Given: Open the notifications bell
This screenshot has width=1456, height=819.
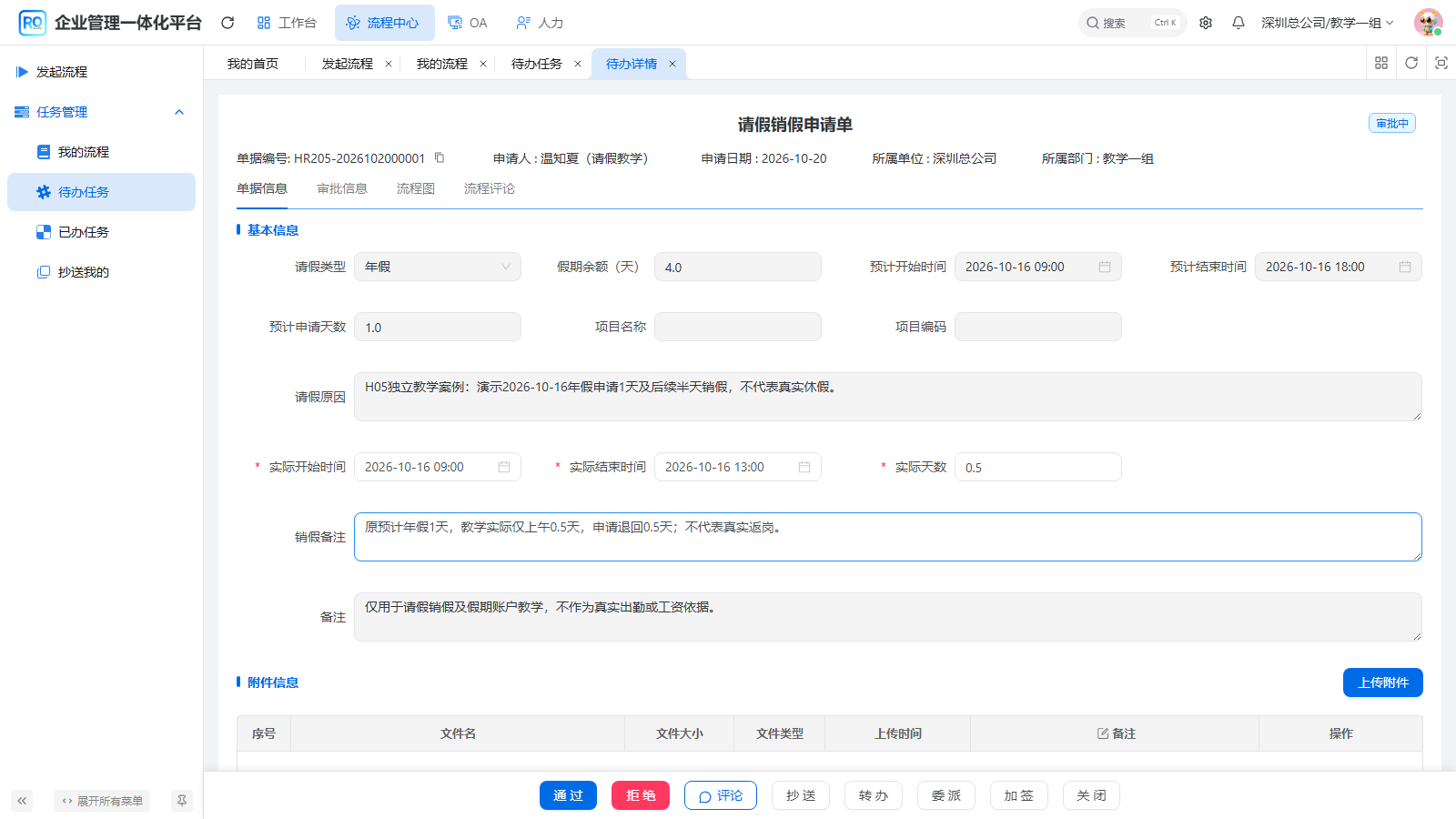Looking at the screenshot, I should (1239, 23).
